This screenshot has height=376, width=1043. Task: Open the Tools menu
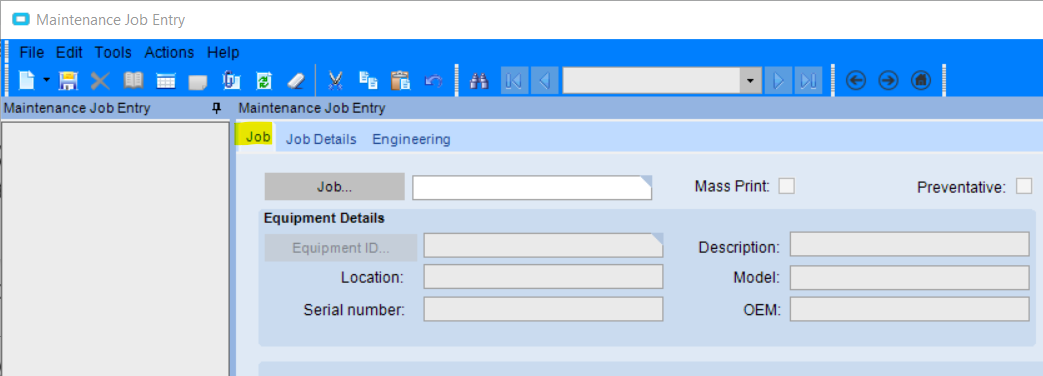(113, 53)
